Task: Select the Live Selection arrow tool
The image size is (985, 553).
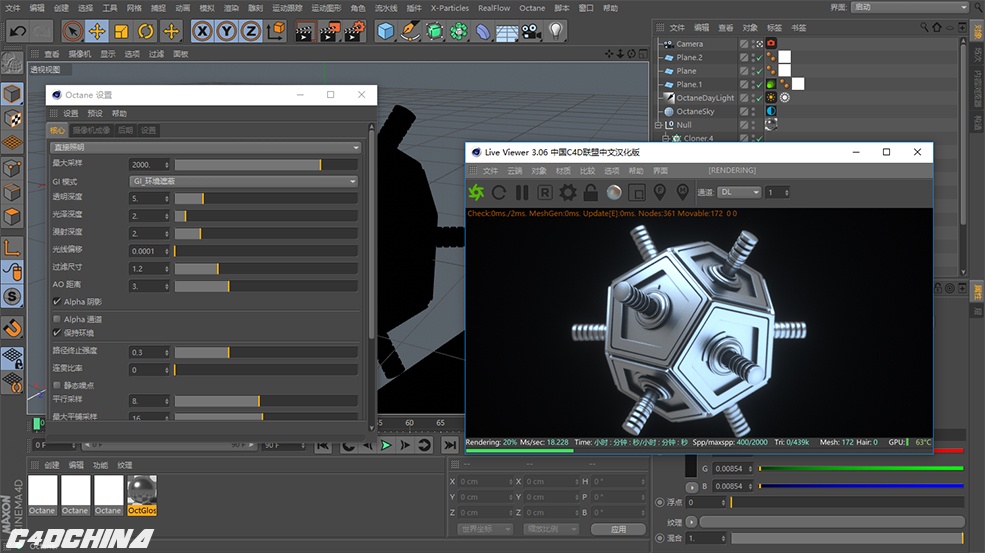Action: coord(73,31)
